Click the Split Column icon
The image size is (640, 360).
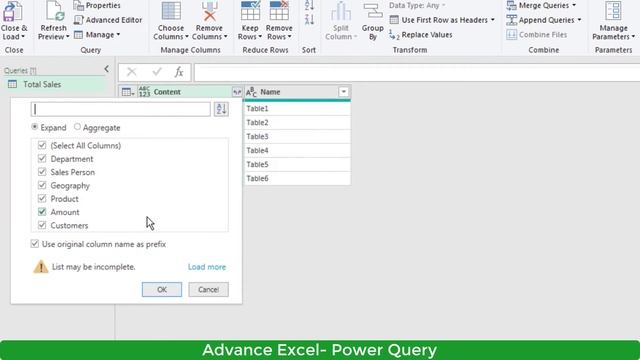[x=340, y=11]
